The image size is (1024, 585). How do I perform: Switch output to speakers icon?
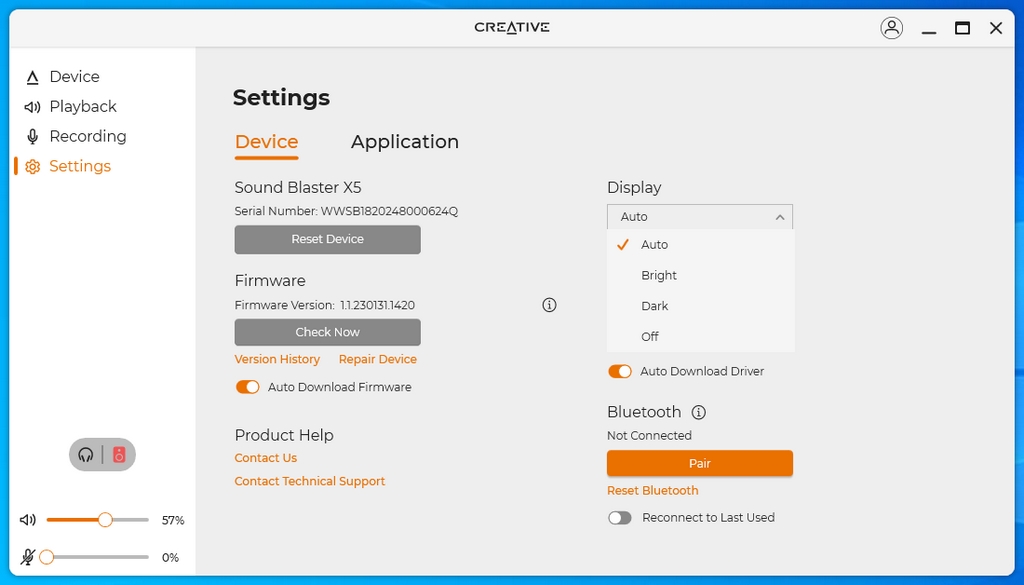click(119, 454)
